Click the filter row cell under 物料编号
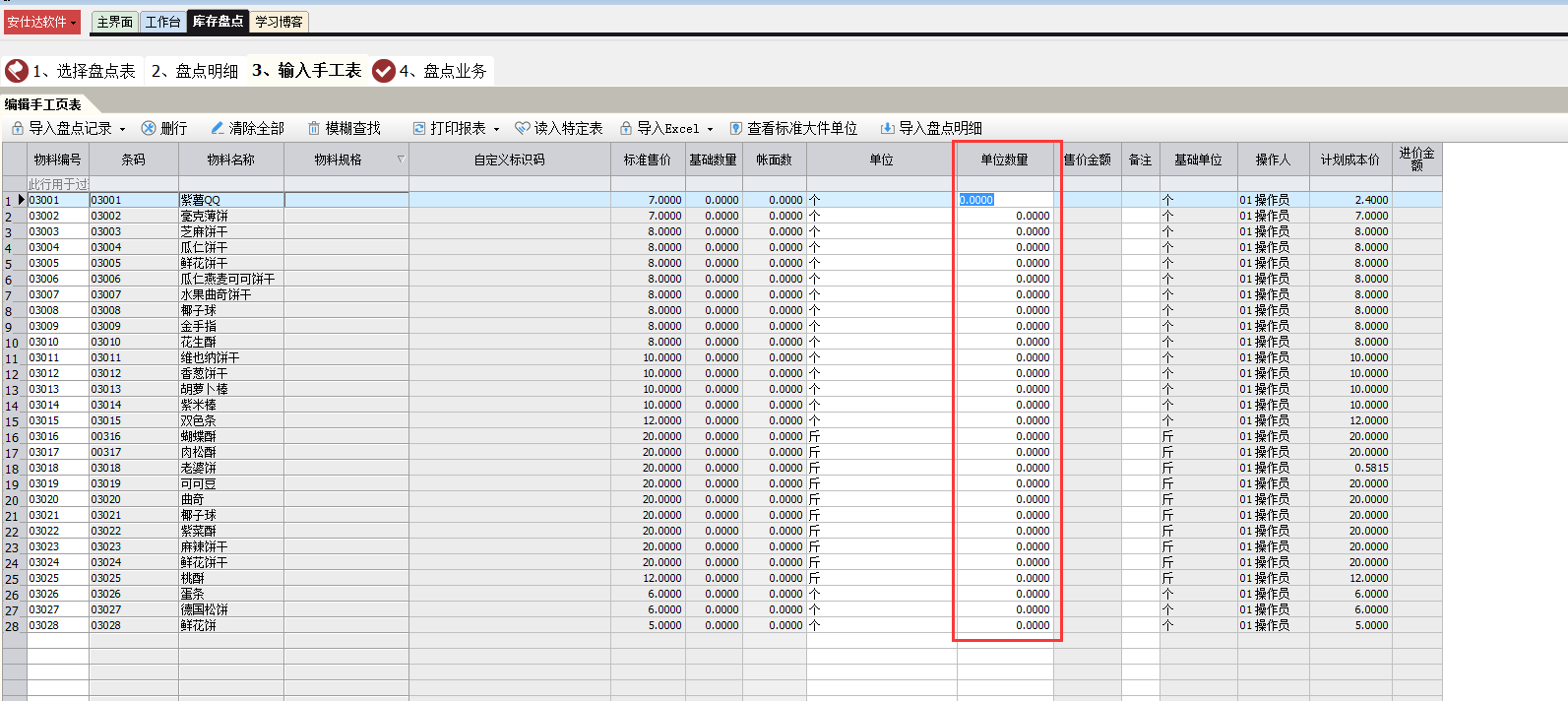Screen dimensions: 1568x701 tap(58, 184)
